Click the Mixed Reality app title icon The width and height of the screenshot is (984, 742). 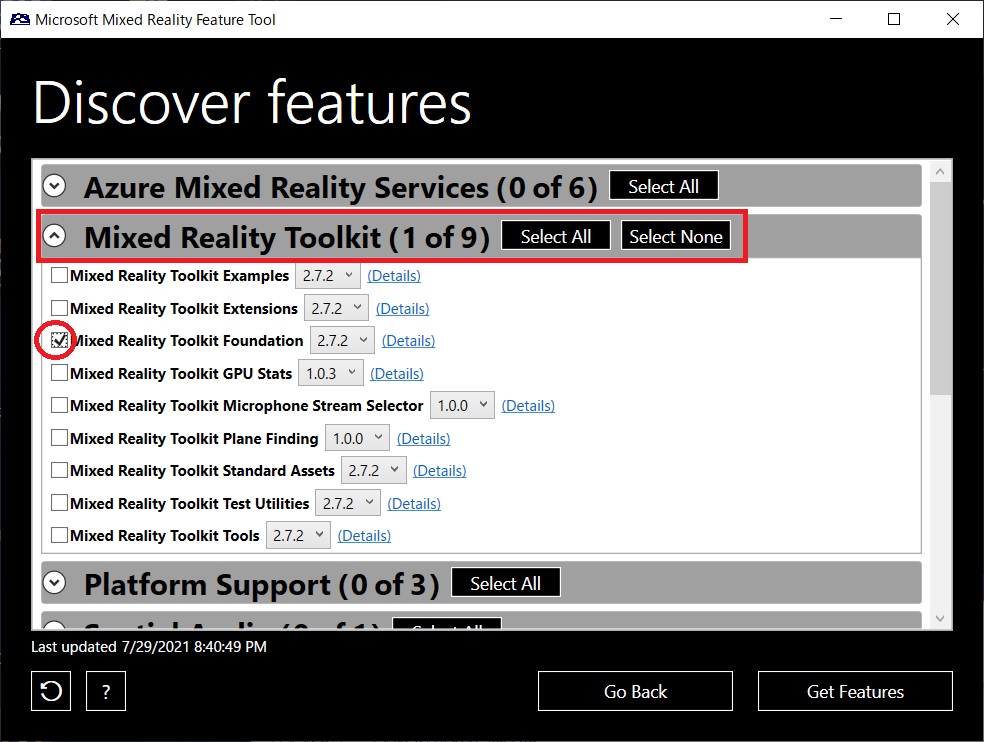[x=19, y=19]
